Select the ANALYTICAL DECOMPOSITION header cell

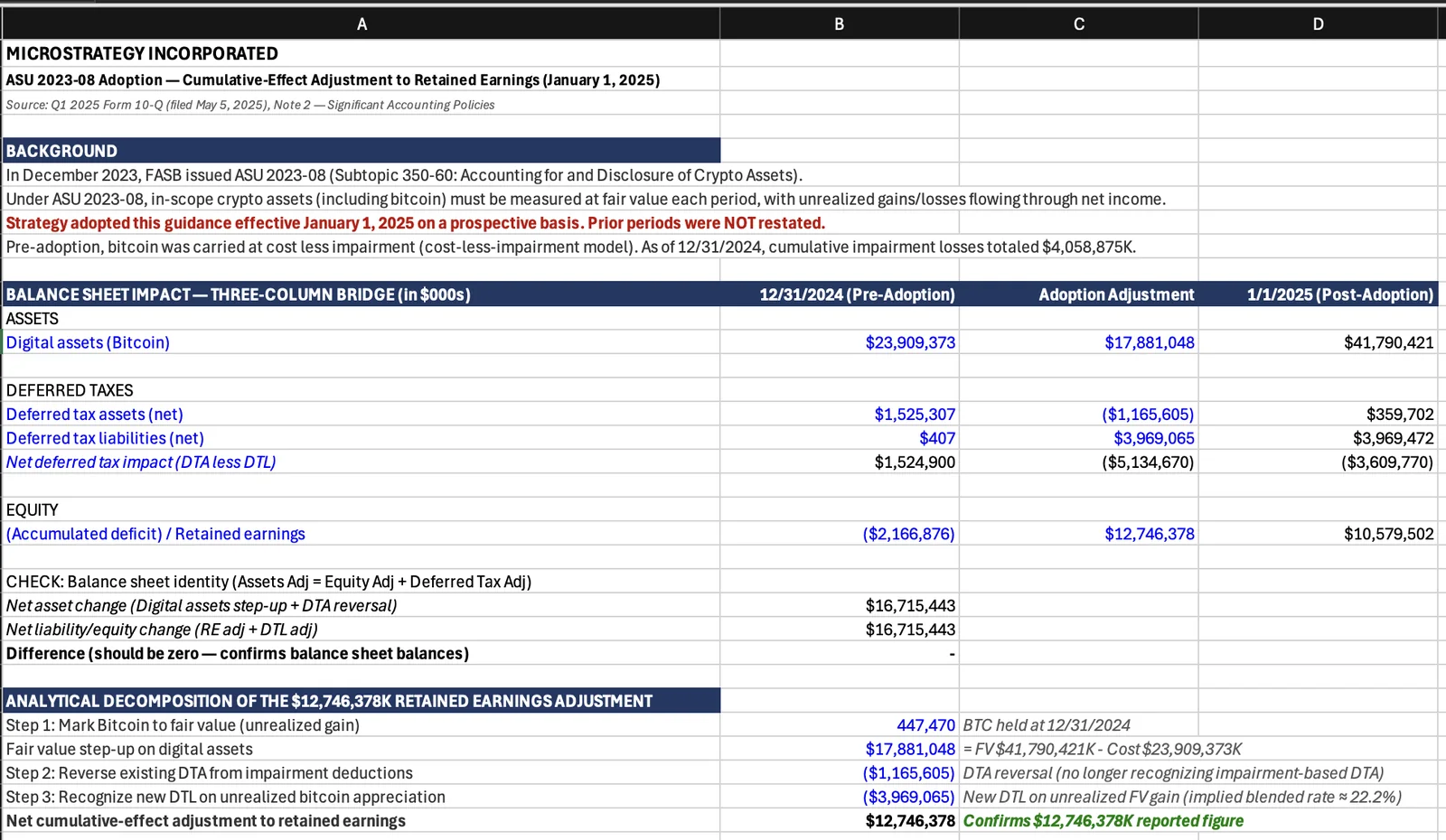pos(361,701)
